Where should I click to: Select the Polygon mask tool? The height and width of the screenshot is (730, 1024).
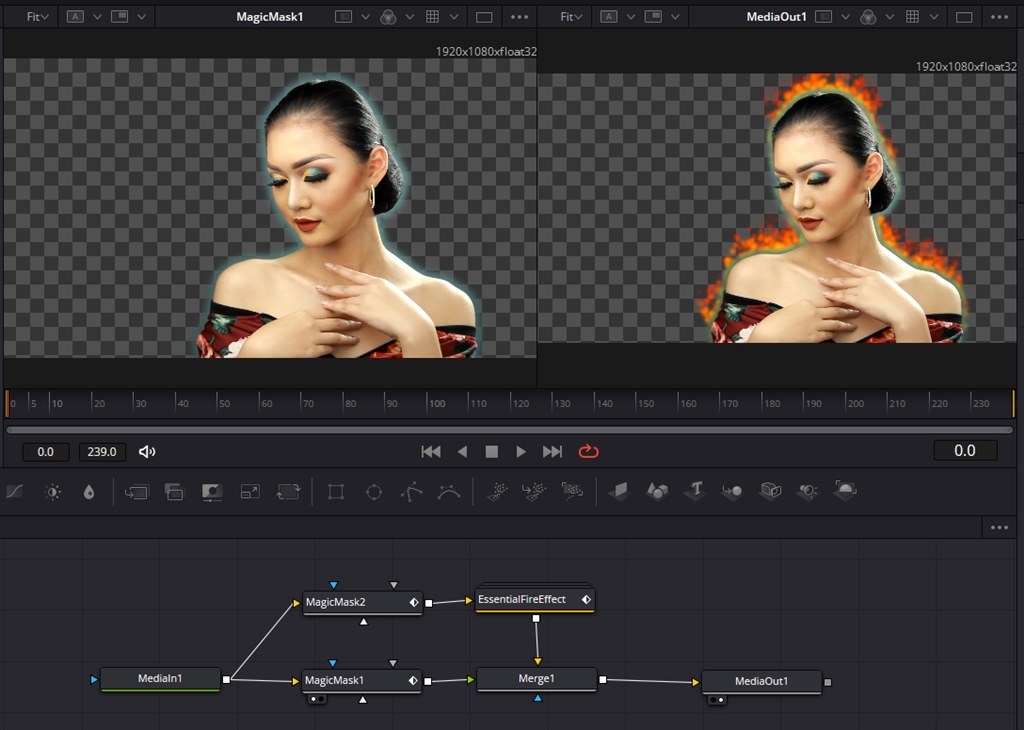click(411, 492)
